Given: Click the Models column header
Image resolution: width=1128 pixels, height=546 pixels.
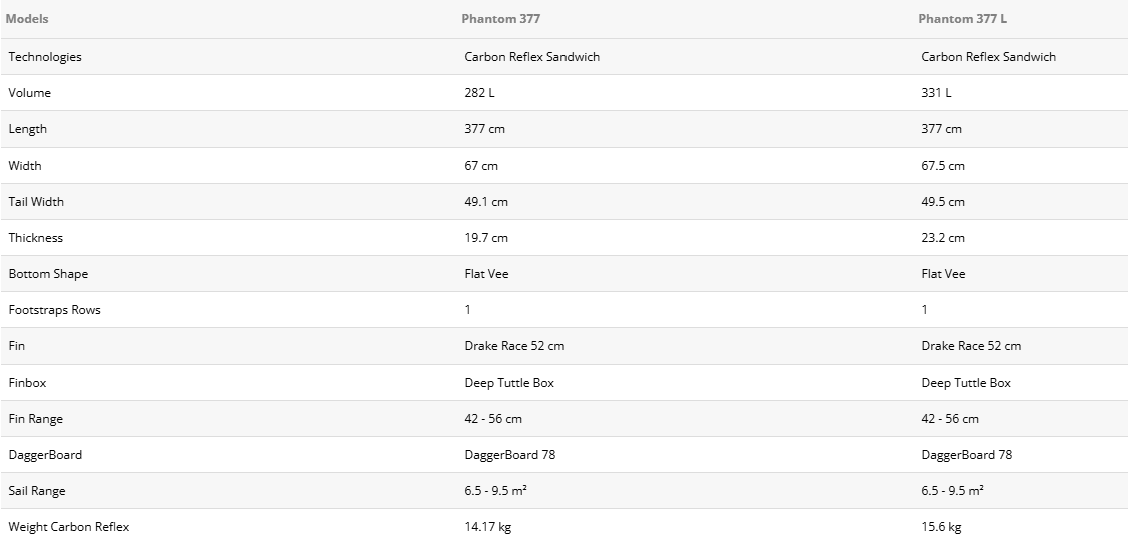Looking at the screenshot, I should click(x=27, y=19).
